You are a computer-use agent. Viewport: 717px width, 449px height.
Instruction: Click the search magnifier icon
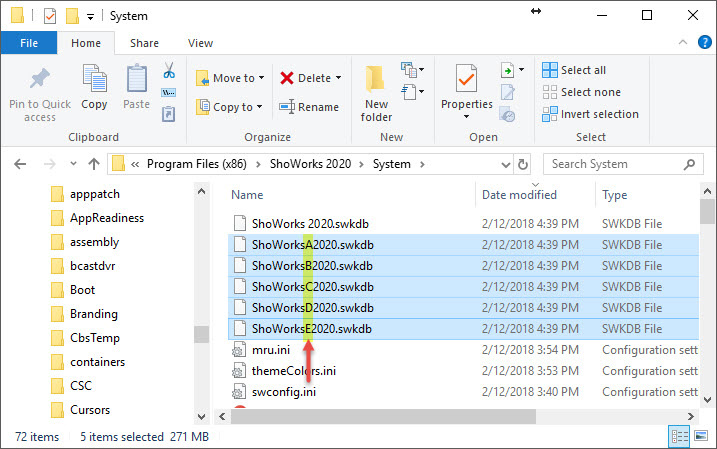coord(689,164)
